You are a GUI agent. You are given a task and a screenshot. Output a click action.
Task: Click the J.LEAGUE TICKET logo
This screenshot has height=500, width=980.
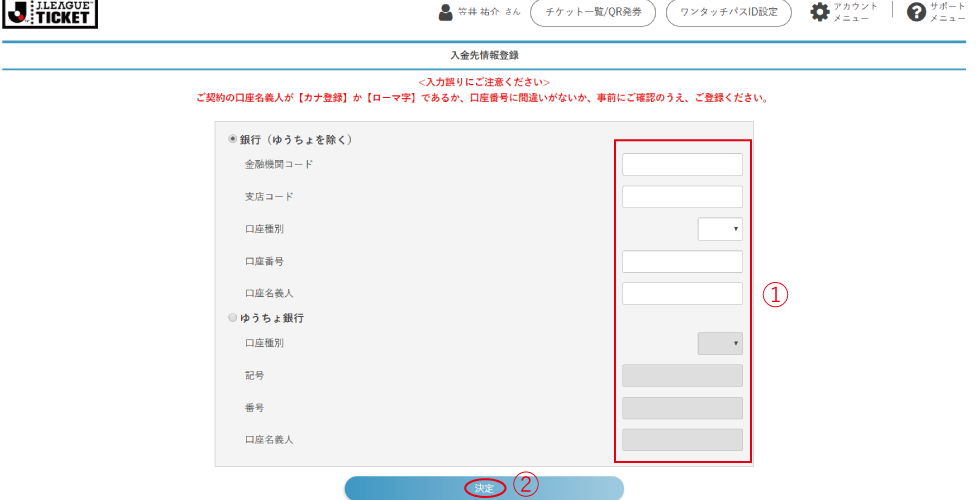point(52,12)
